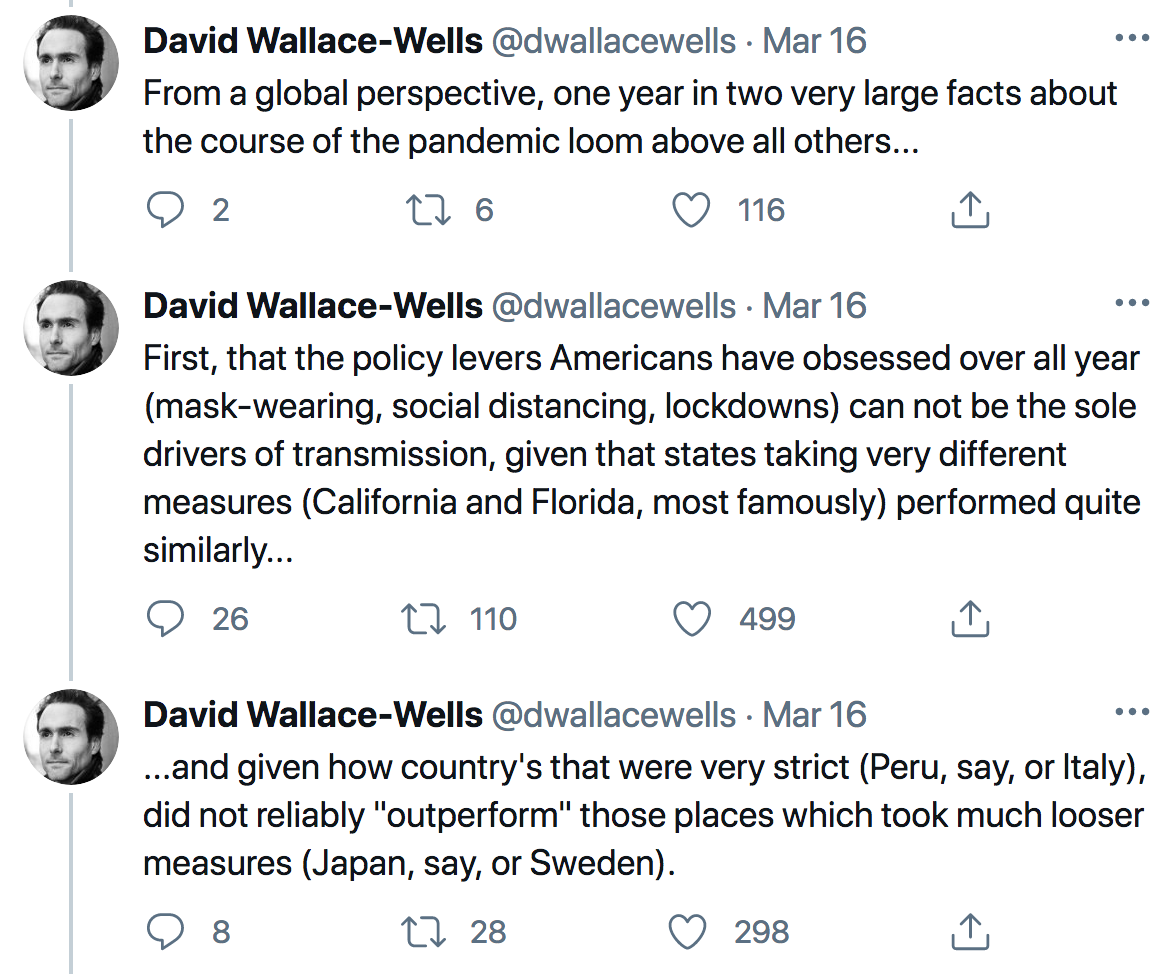Open author name link on first tweet
Screen dimensions: 1176x974
point(313,41)
